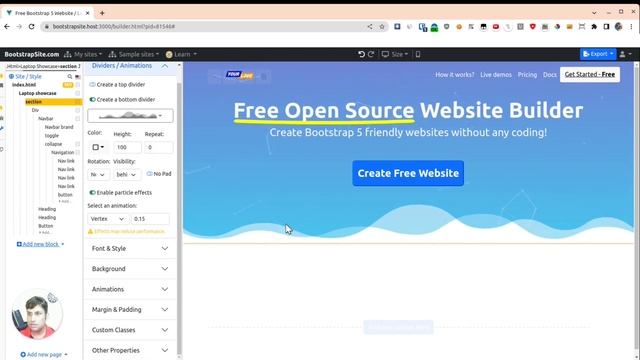Image resolution: width=640 pixels, height=360 pixels.
Task: Open the Visibility dropdown
Action: point(127,174)
